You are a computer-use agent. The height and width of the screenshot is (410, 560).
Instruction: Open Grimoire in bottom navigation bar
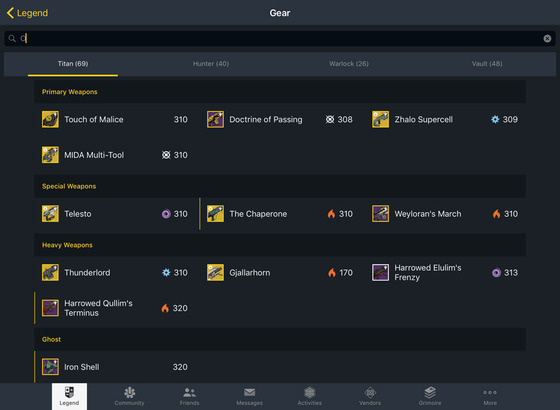tap(430, 396)
